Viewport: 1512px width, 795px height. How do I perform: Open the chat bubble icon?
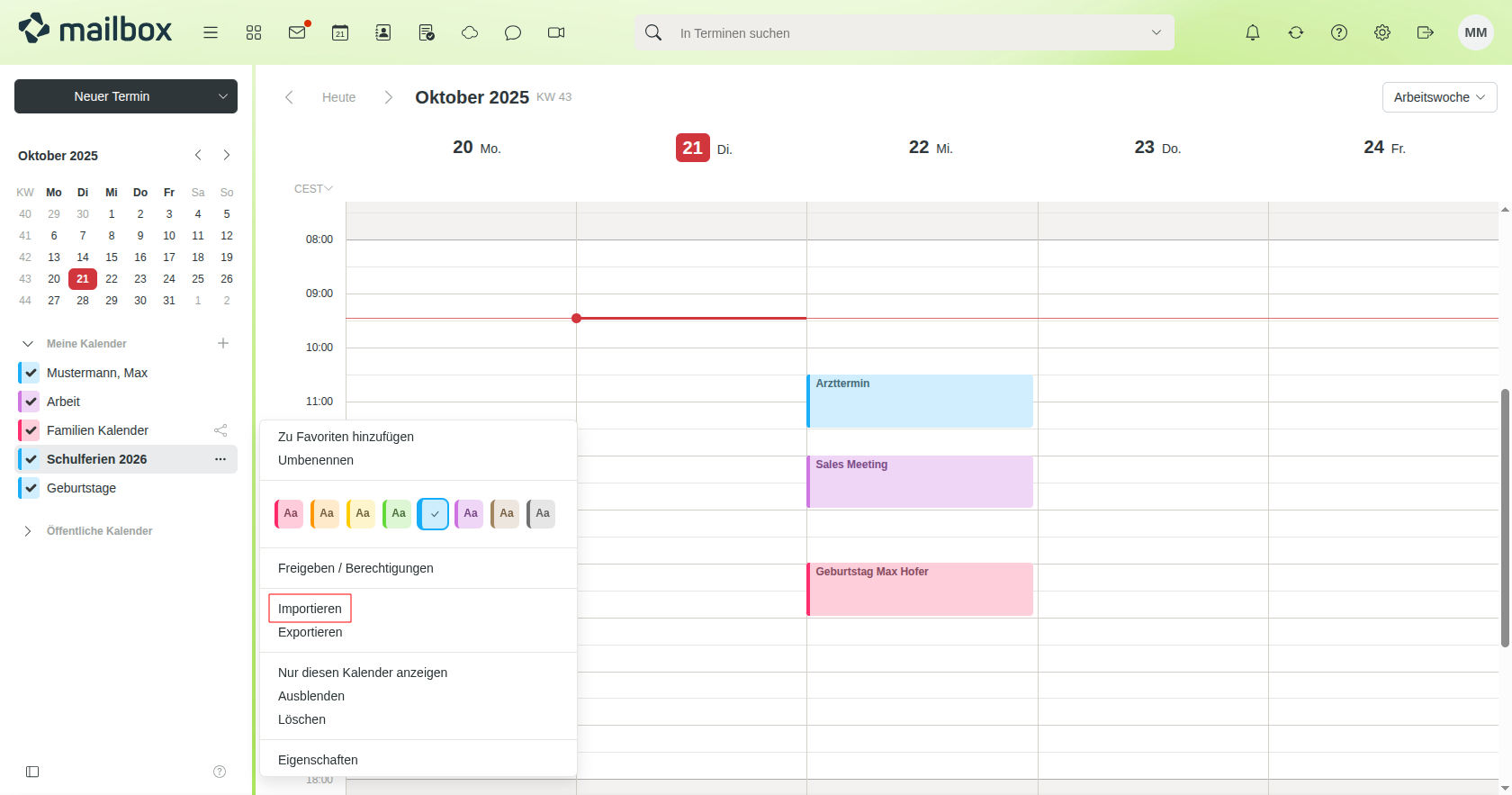coord(513,32)
